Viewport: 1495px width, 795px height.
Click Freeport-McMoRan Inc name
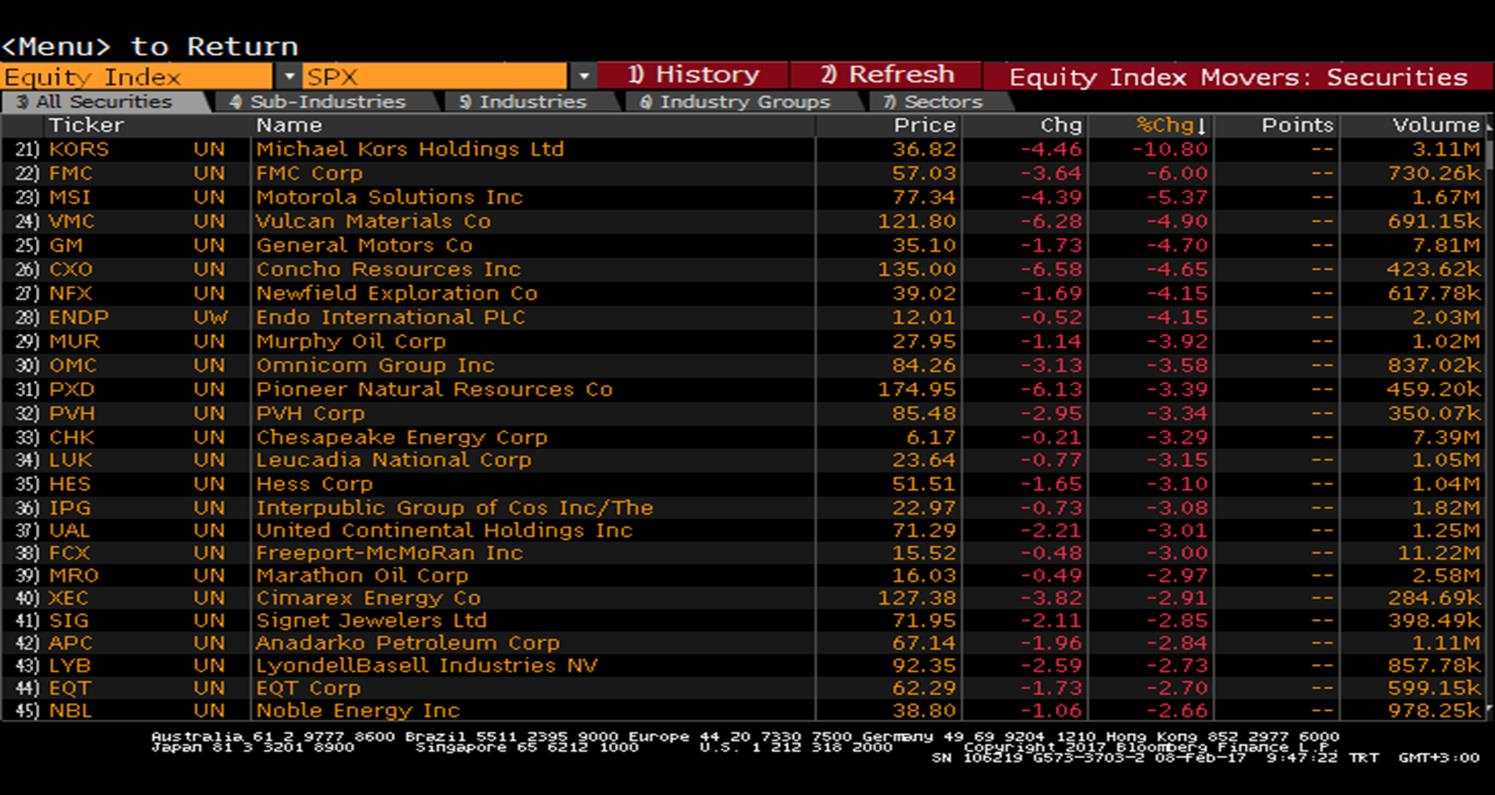click(x=389, y=554)
